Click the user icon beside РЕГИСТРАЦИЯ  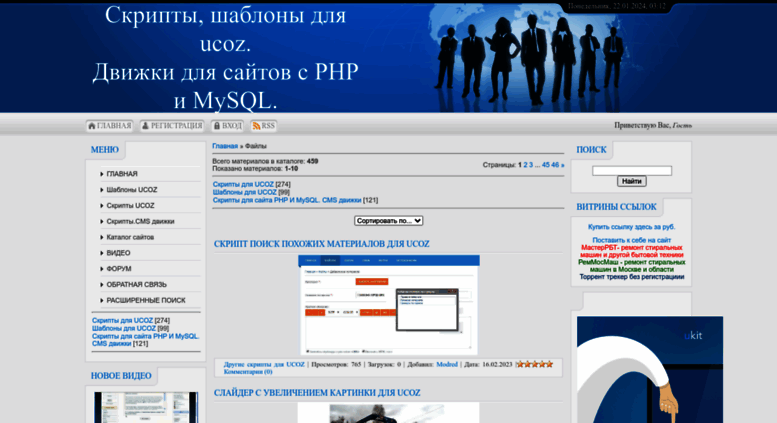coord(145,126)
